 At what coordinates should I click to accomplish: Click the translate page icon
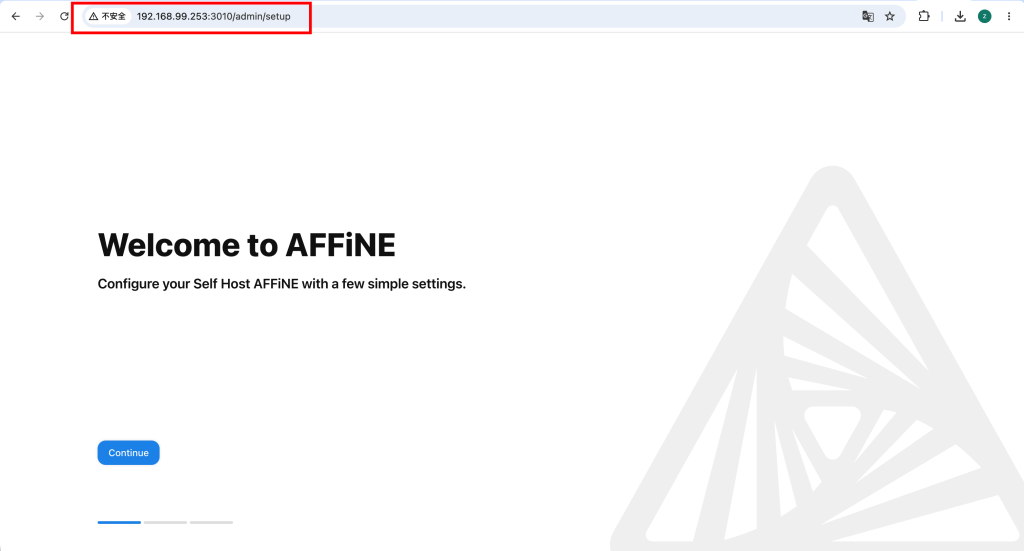pos(867,16)
